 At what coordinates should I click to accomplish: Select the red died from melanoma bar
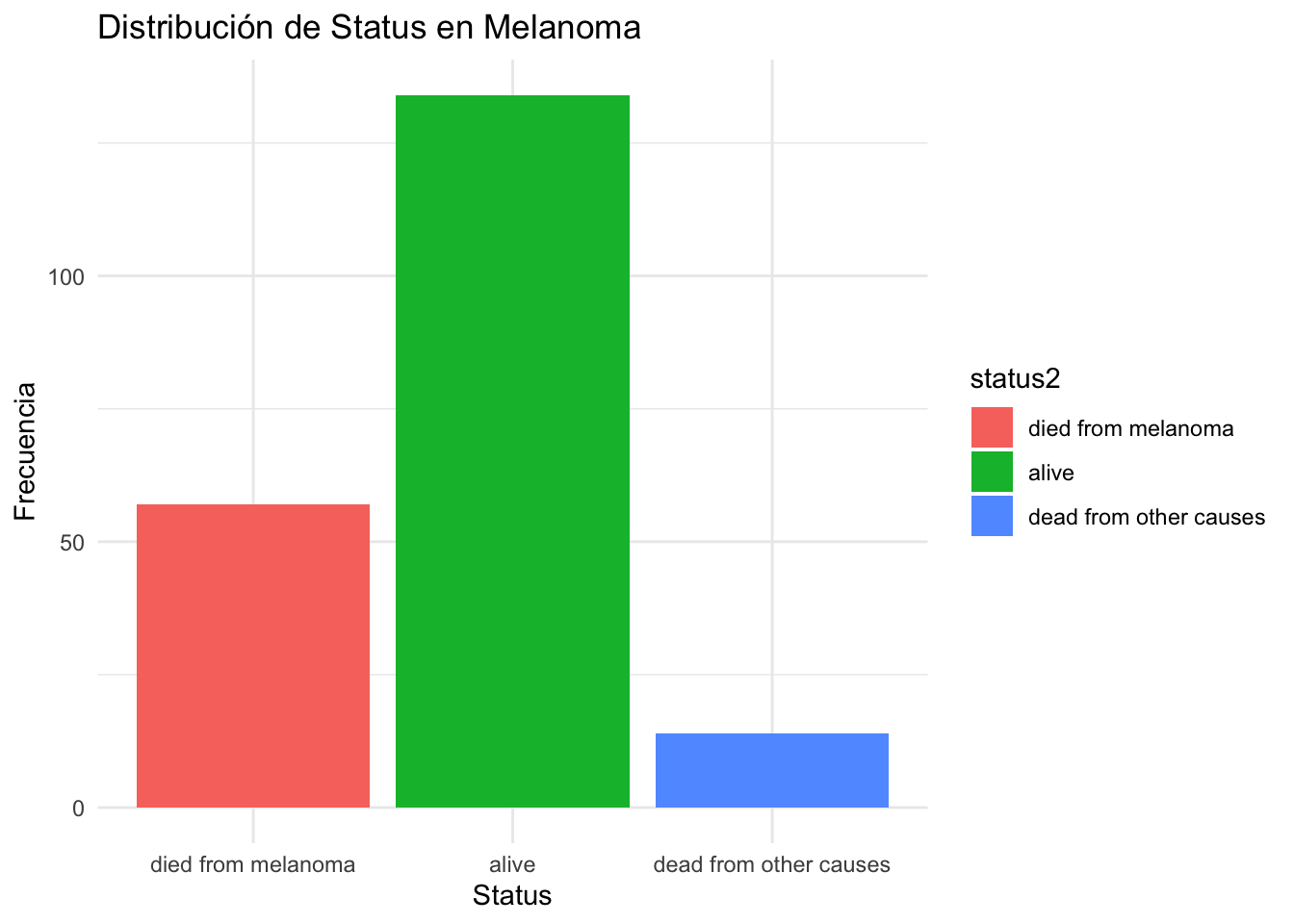pos(253,655)
